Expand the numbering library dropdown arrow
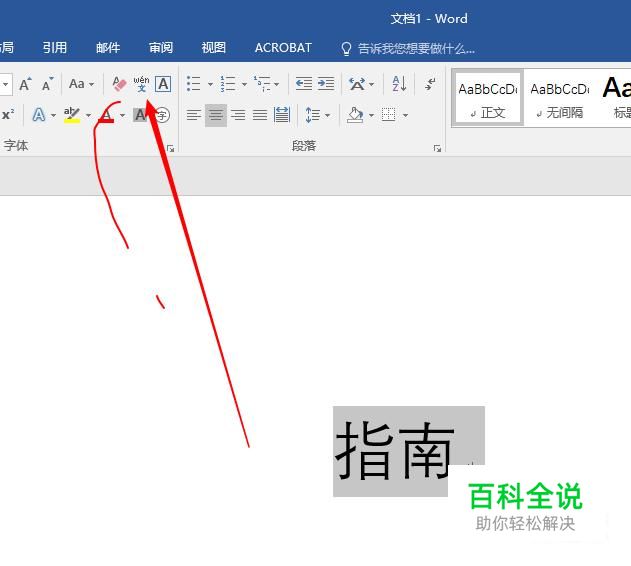The height and width of the screenshot is (566, 631). (x=244, y=84)
